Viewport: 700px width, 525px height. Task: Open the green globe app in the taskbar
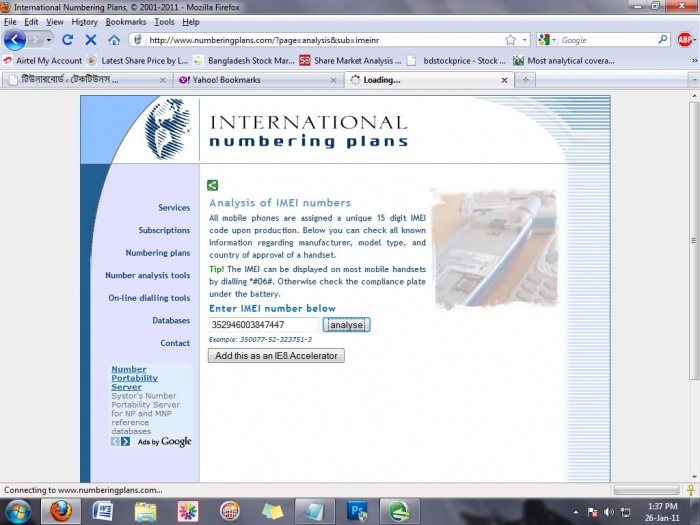pos(400,512)
